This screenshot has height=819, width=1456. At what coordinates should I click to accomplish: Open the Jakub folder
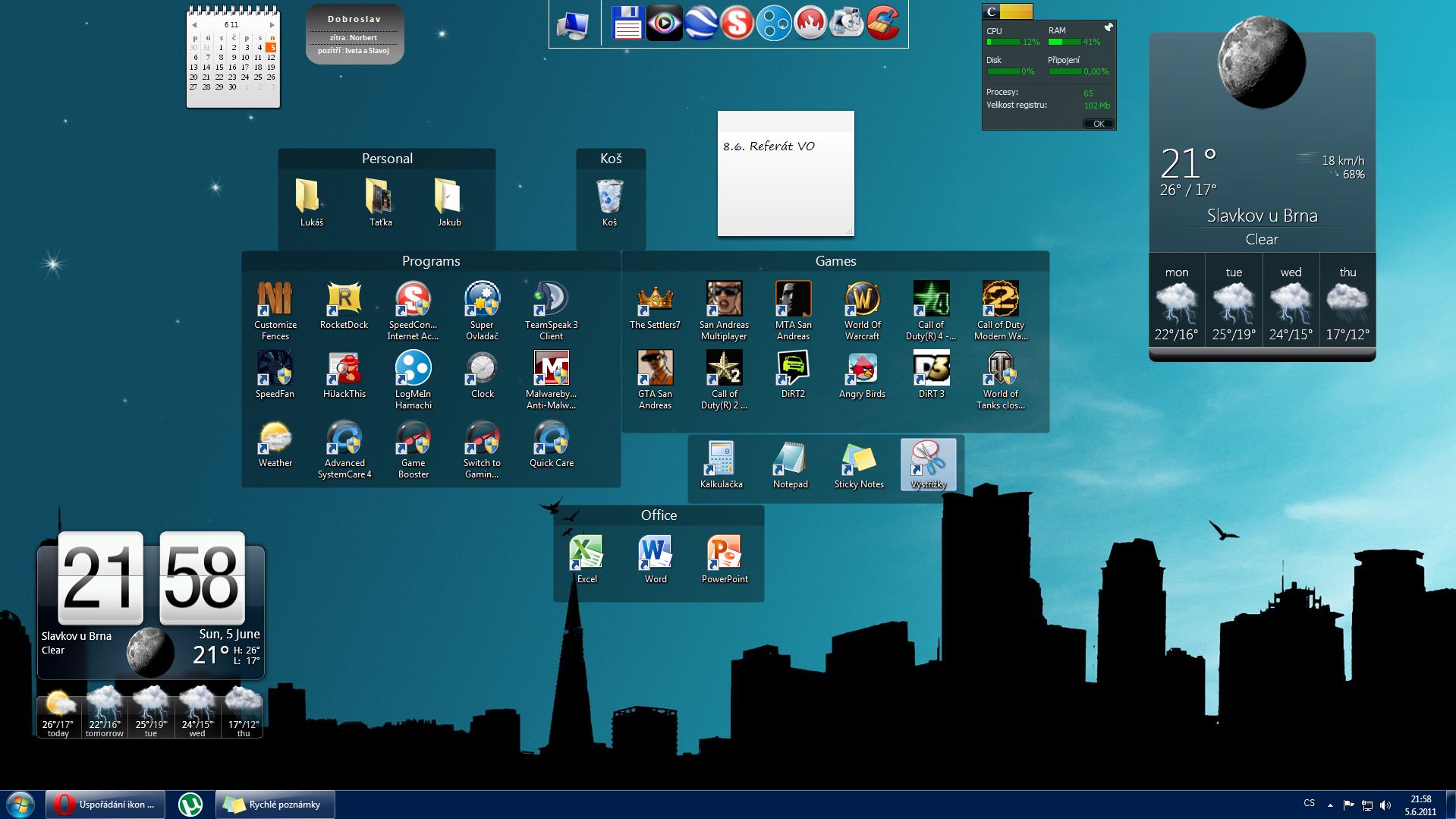pos(449,203)
